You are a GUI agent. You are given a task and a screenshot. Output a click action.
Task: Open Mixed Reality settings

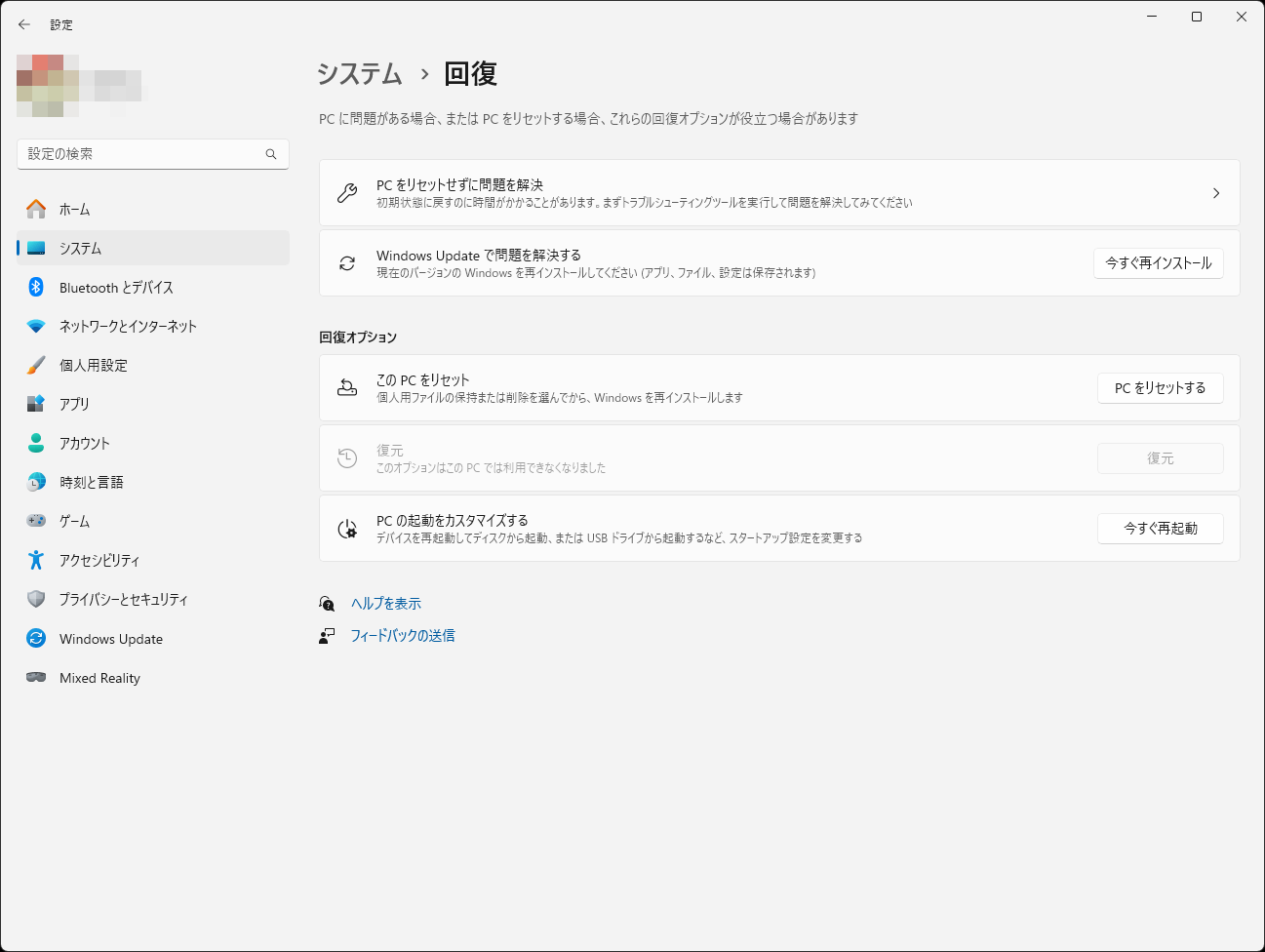coord(99,677)
